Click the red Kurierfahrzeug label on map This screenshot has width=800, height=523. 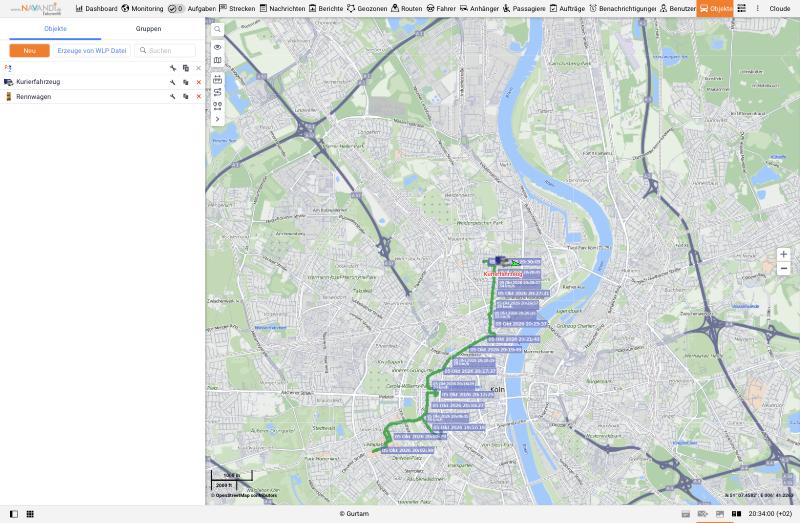pyautogui.click(x=503, y=274)
